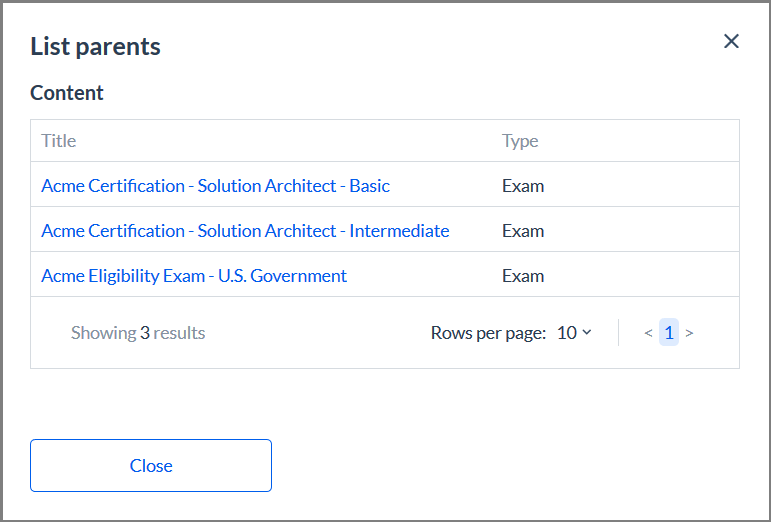The image size is (771, 522).
Task: Click the Type column header
Action: tap(520, 141)
